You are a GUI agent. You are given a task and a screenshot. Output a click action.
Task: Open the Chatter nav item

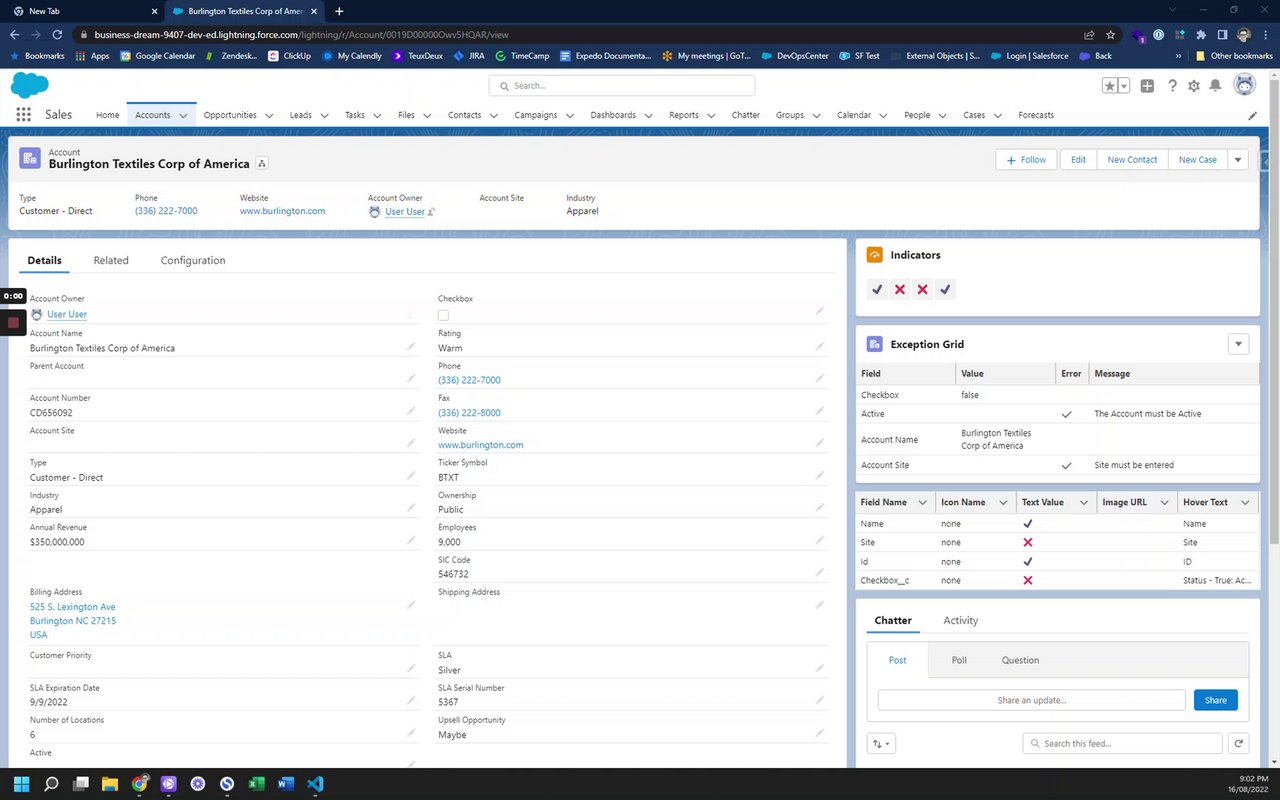(746, 115)
